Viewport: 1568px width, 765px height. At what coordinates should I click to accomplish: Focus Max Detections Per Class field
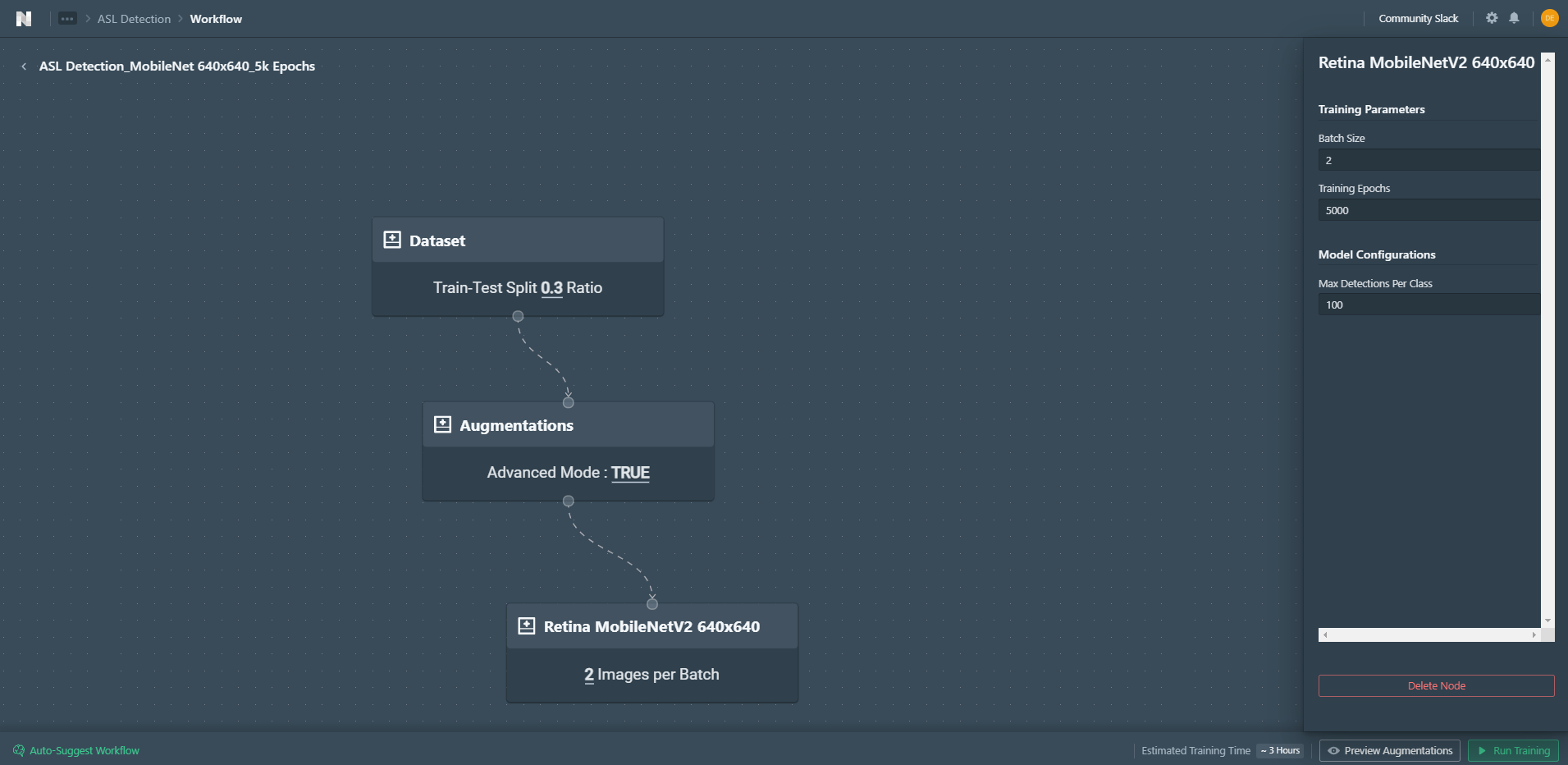pos(1429,305)
